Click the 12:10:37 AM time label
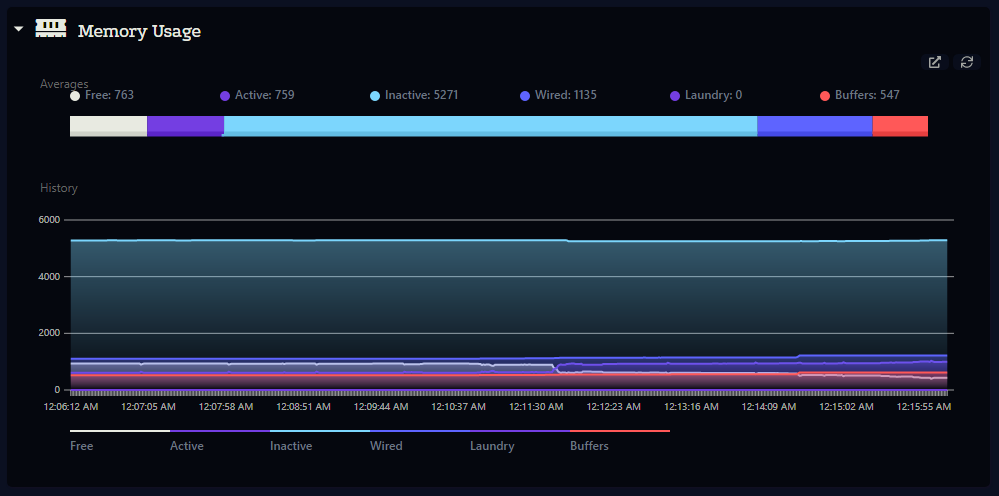999x496 pixels. click(459, 407)
